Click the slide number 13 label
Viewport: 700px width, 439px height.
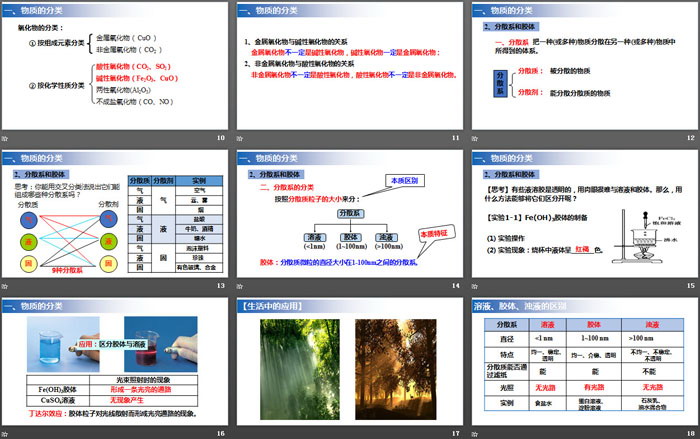[220, 285]
